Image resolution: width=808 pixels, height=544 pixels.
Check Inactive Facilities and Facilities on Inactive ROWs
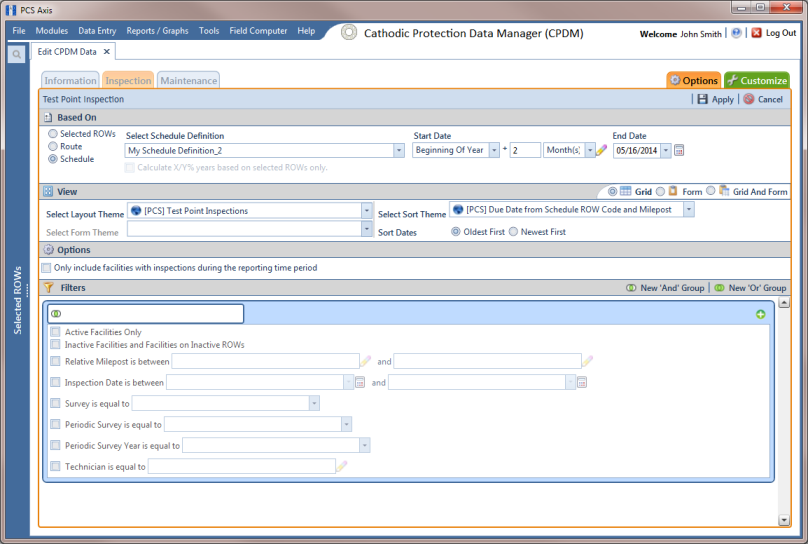55,344
